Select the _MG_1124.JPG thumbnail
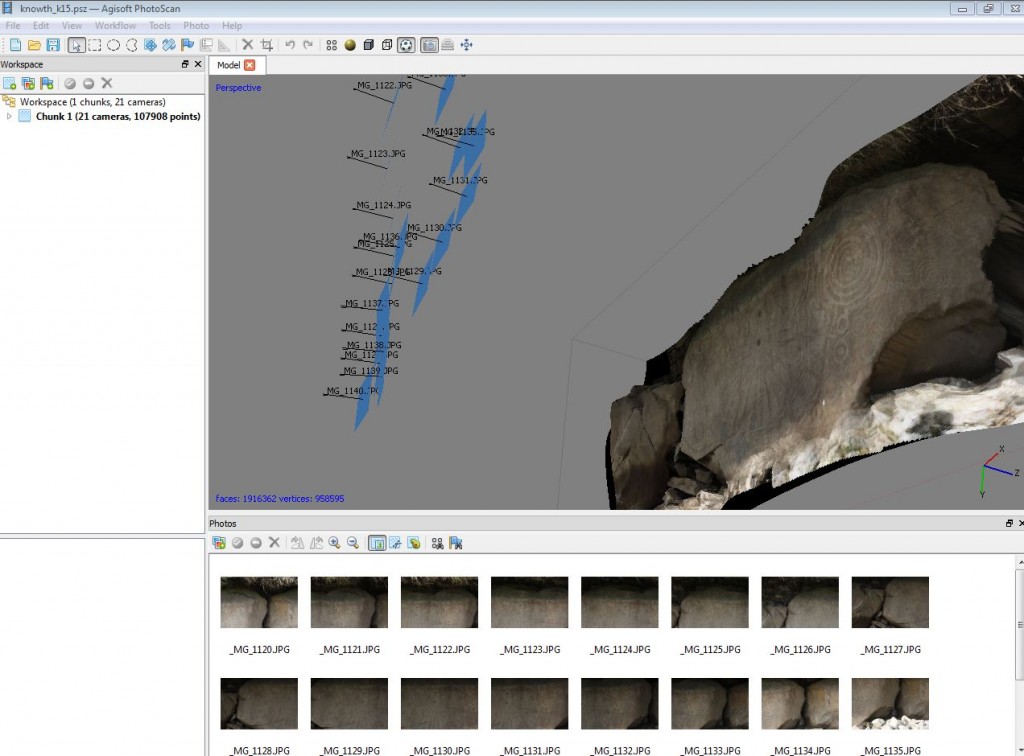 click(x=619, y=602)
